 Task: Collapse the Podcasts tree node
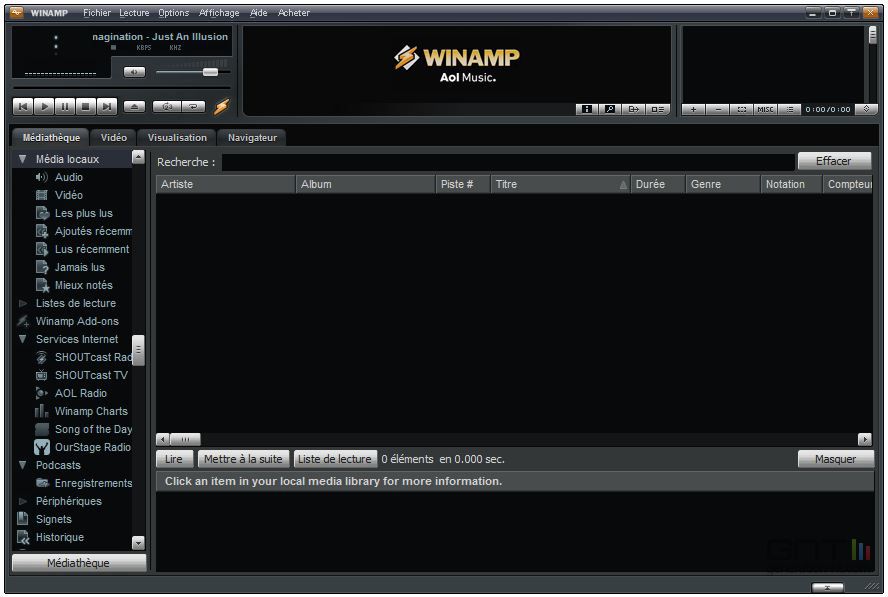tap(23, 465)
